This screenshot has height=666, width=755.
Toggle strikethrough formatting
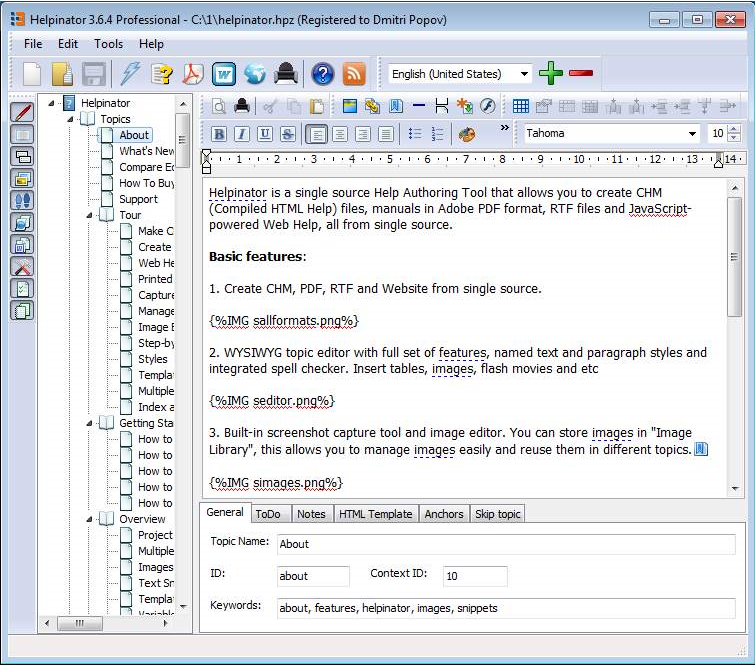(287, 134)
